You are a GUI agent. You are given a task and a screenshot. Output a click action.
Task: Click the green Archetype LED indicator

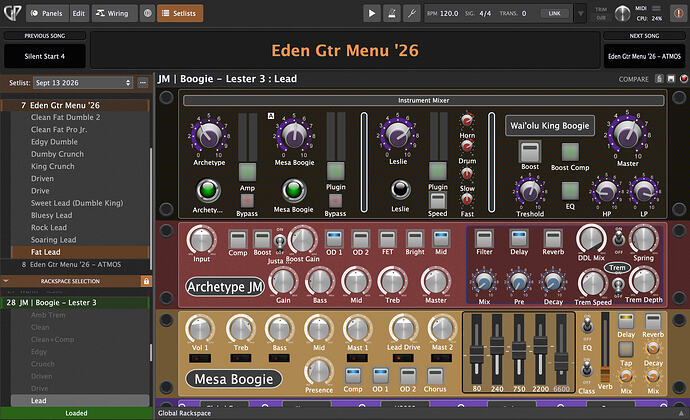(208, 190)
